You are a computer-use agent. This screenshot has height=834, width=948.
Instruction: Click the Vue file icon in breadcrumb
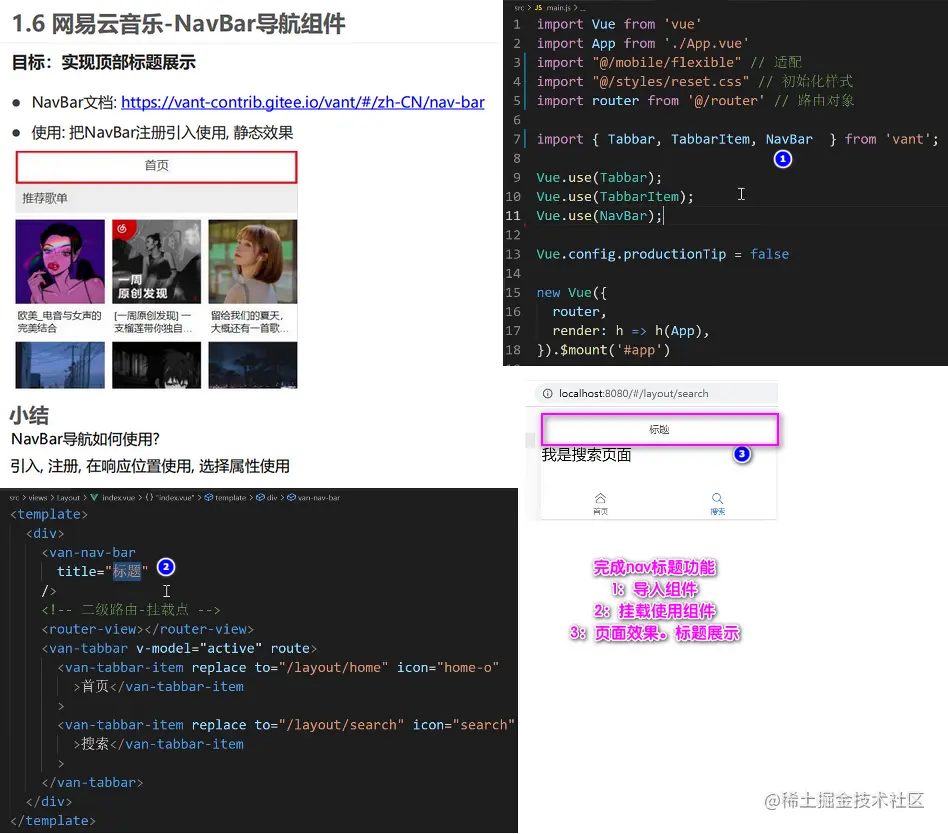click(x=94, y=498)
